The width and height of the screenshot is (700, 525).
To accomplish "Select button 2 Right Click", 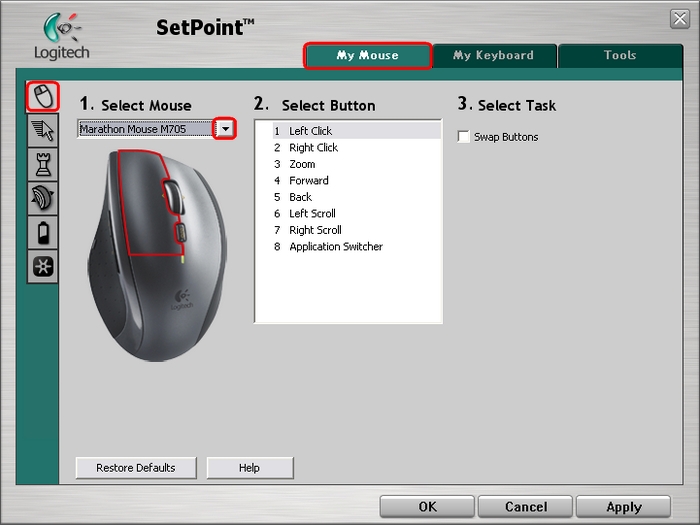I will pyautogui.click(x=357, y=147).
